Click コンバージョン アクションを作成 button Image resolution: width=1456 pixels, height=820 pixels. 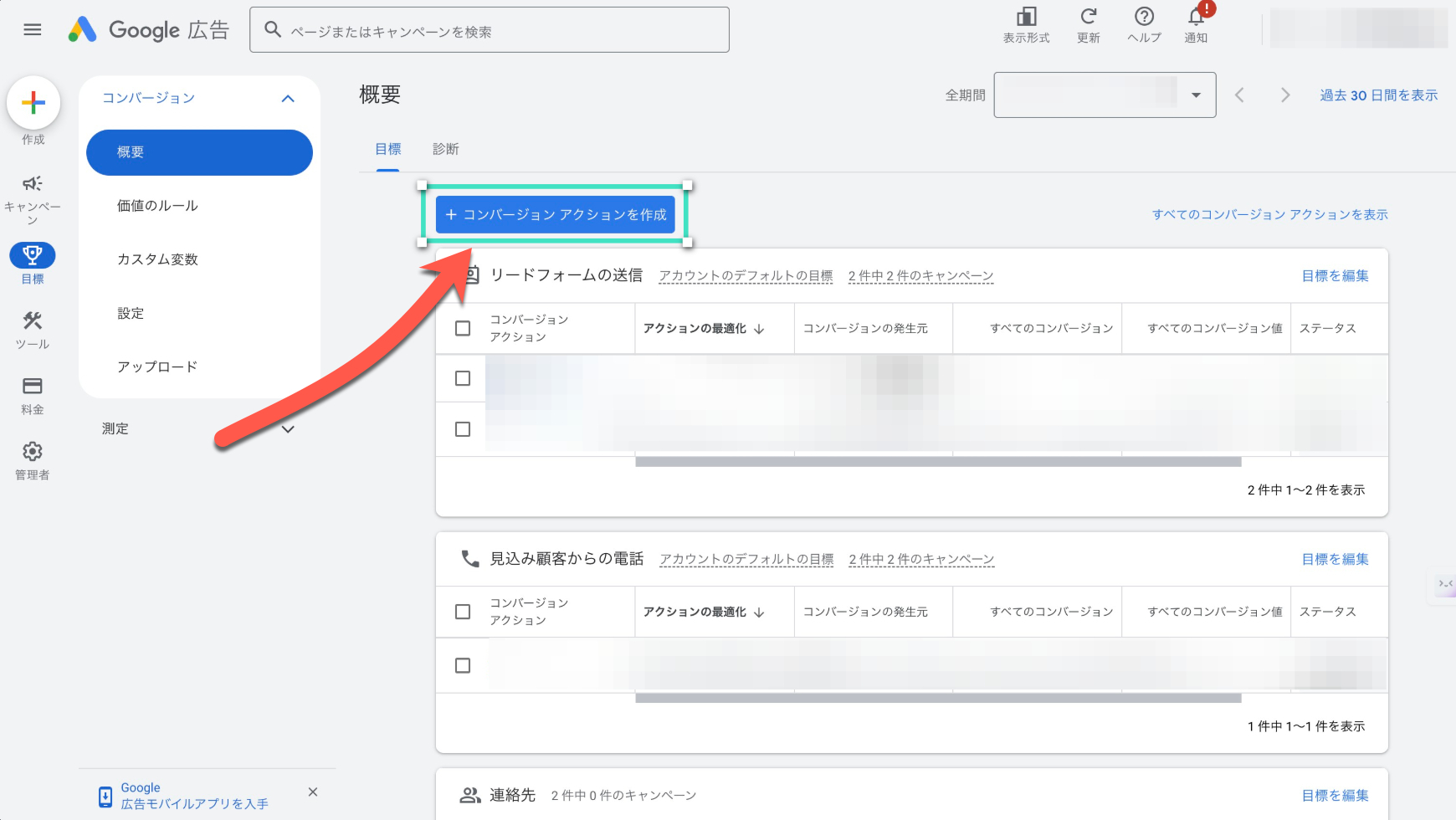pyautogui.click(x=555, y=214)
